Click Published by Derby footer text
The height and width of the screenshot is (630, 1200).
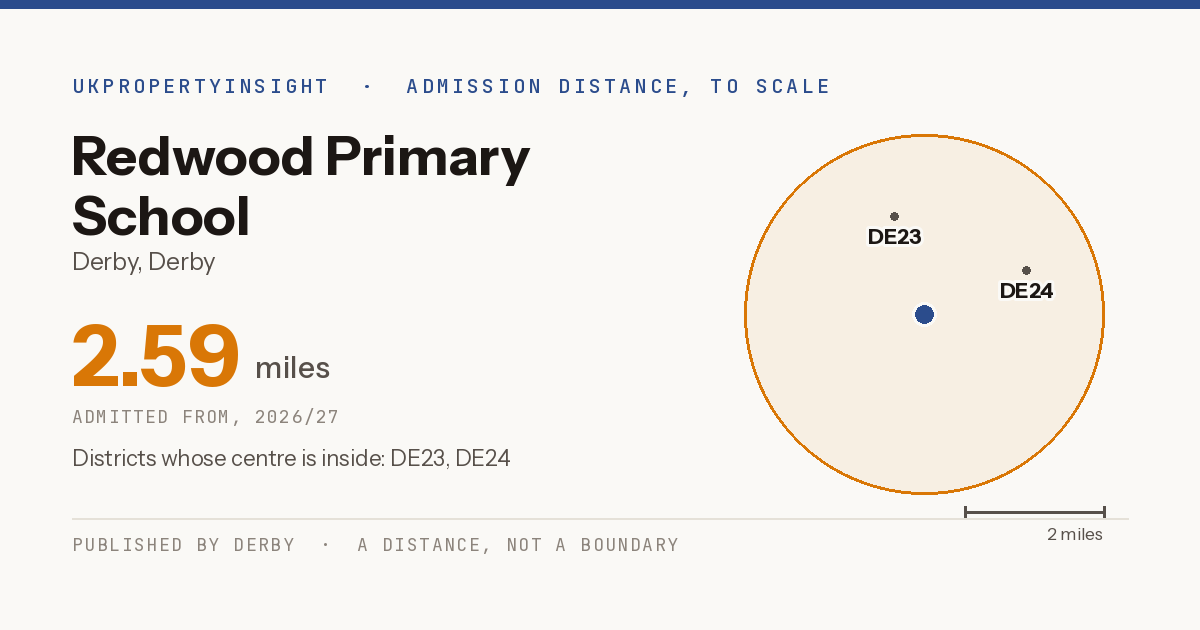pos(184,545)
